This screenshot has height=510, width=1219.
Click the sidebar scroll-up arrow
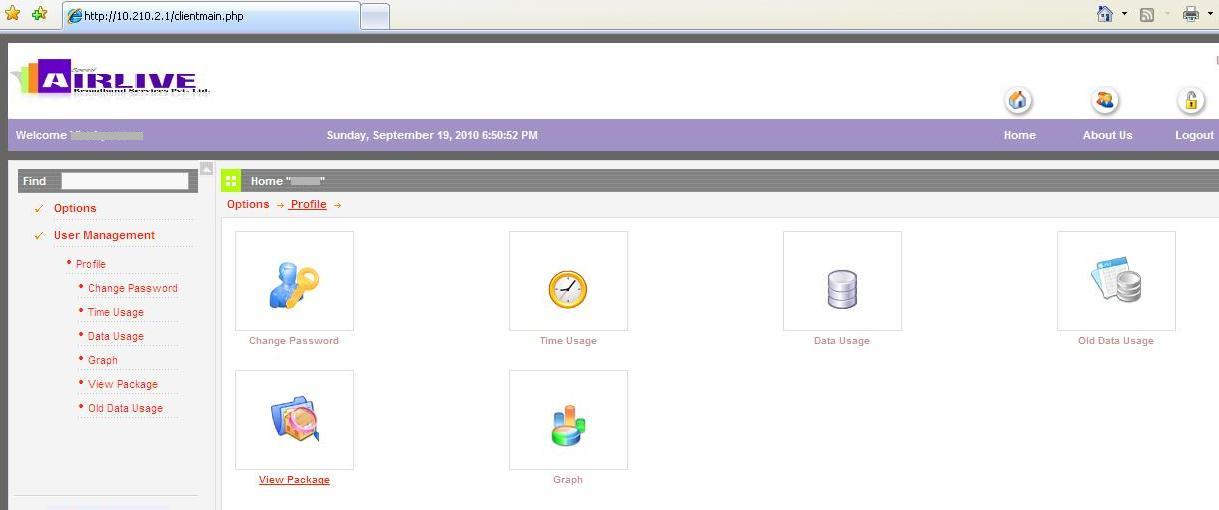(x=207, y=168)
